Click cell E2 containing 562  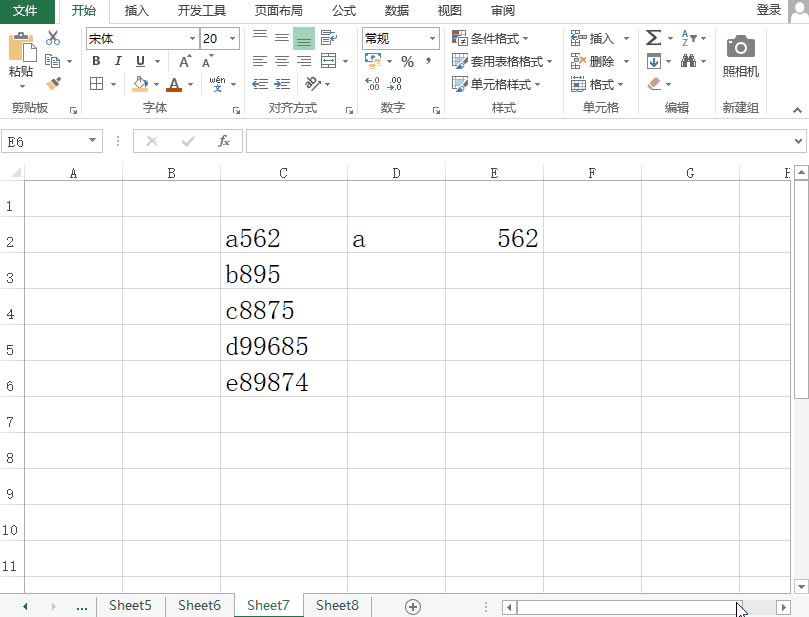(x=493, y=238)
